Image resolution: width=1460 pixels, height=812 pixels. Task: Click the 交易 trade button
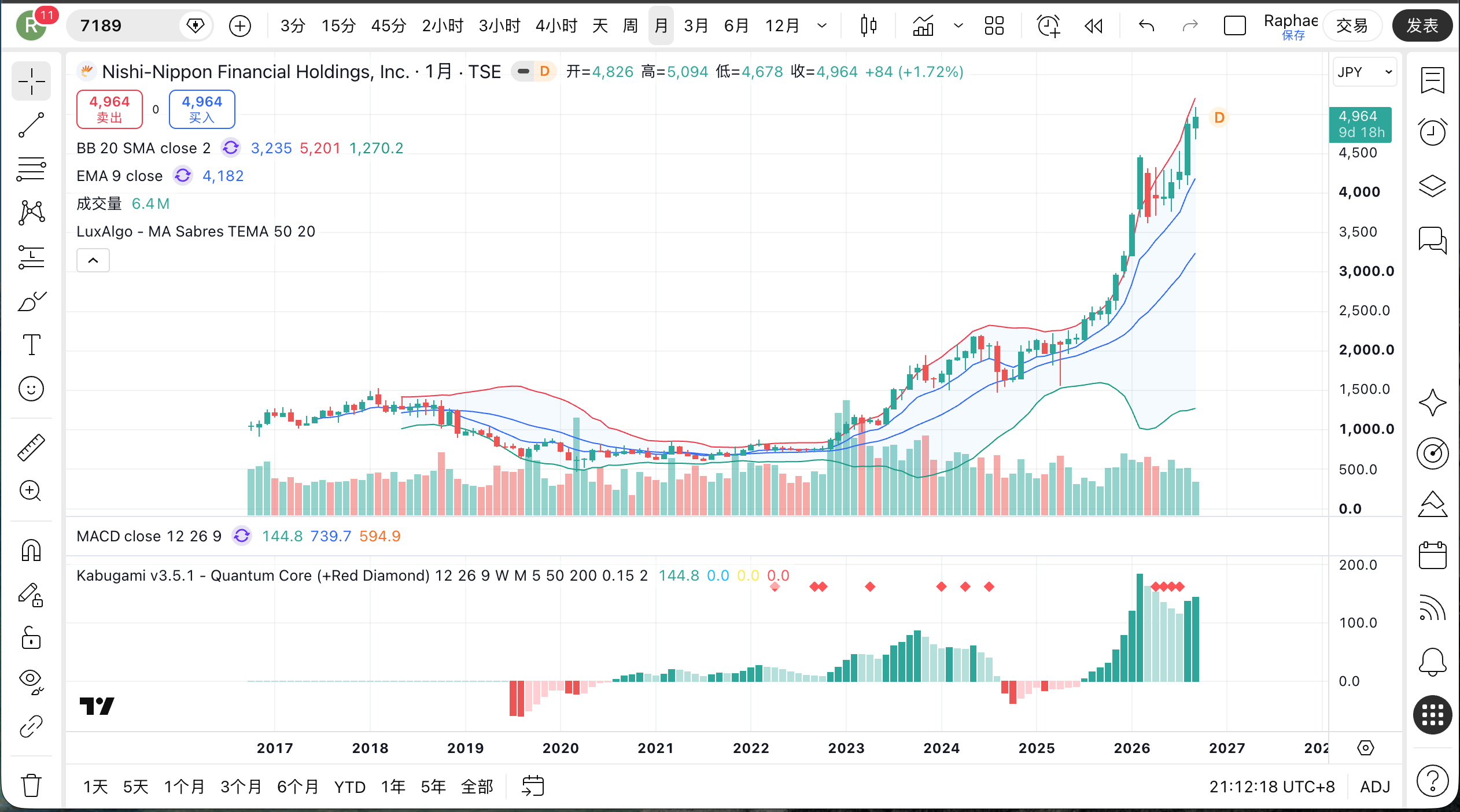coord(1352,25)
